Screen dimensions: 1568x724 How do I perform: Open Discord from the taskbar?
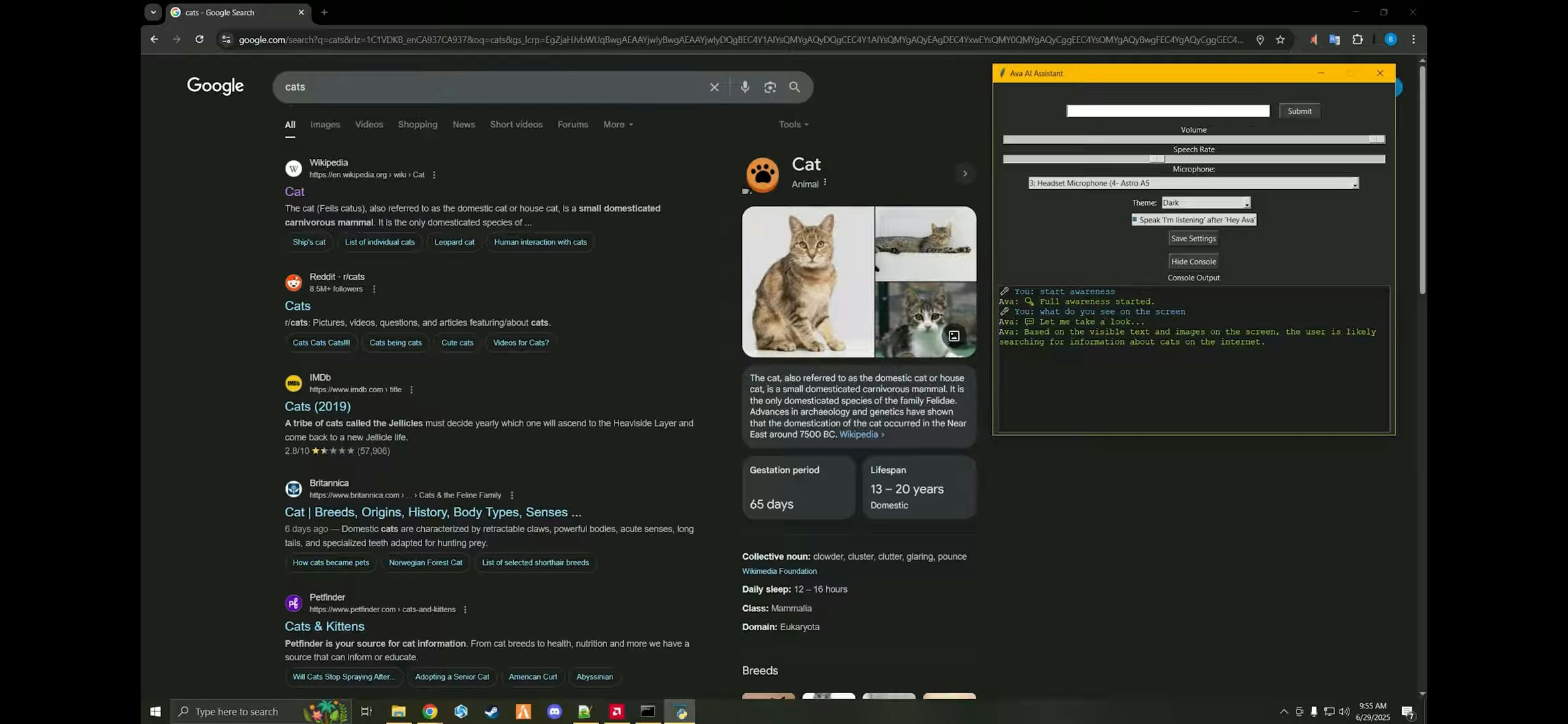click(554, 712)
